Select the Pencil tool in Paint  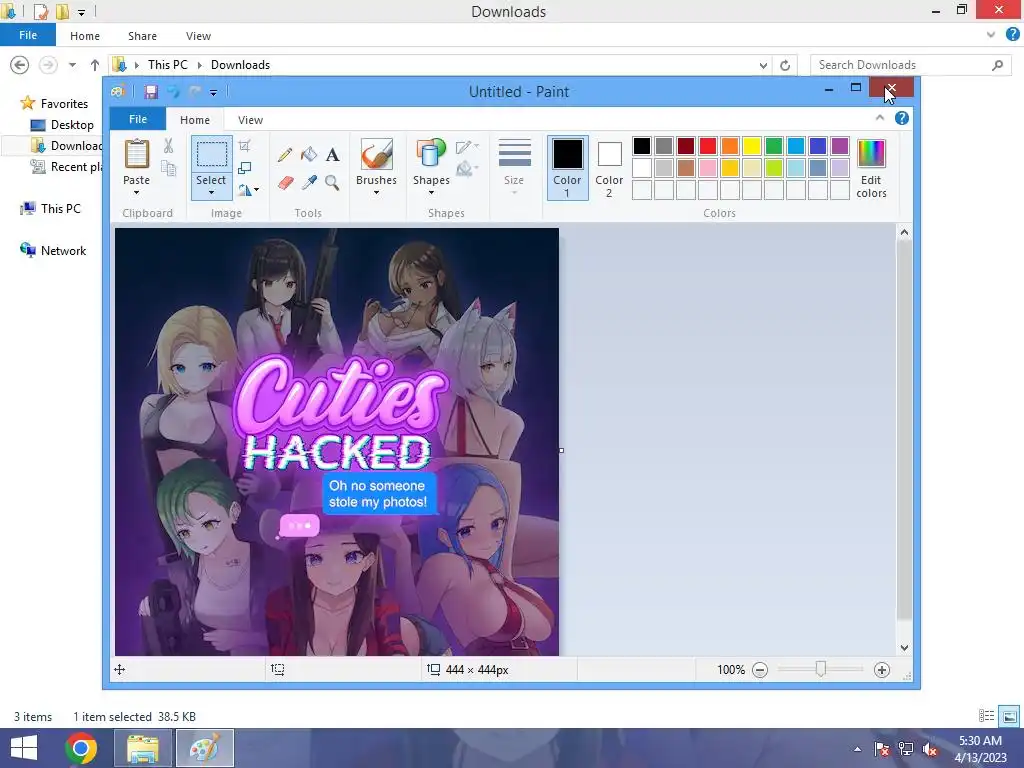tap(285, 155)
